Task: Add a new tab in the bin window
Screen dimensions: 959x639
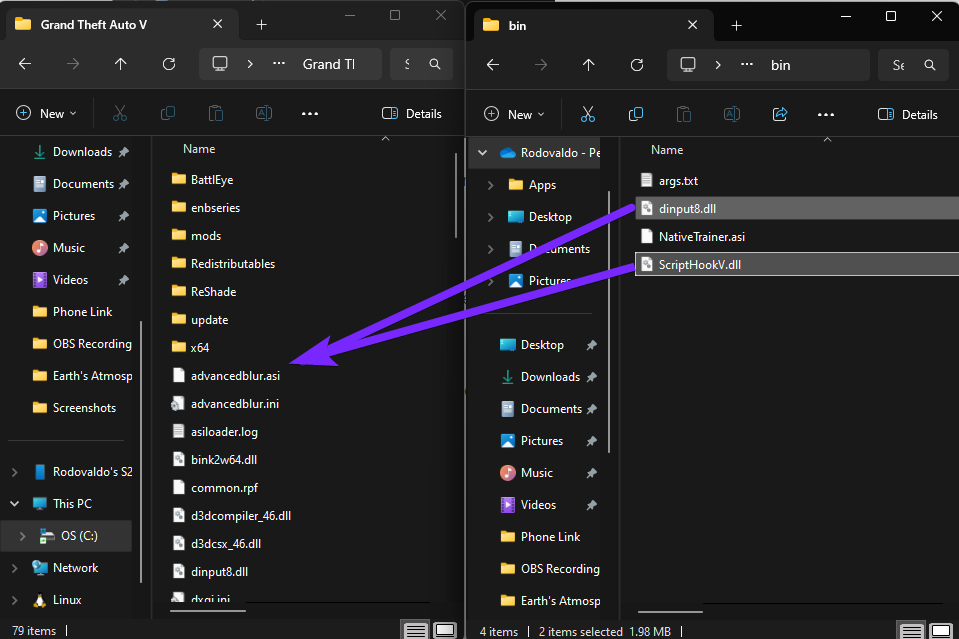Action: pos(736,26)
